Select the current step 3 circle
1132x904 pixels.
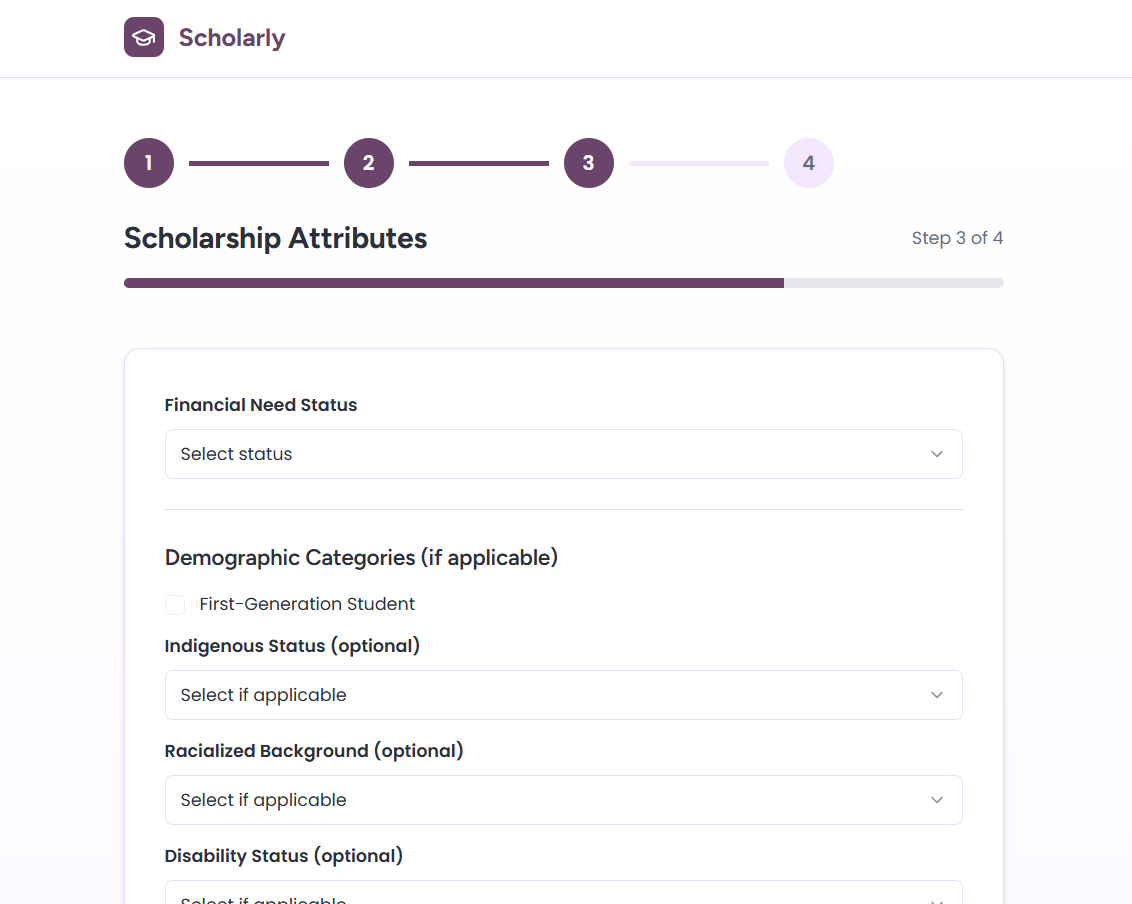pyautogui.click(x=589, y=163)
